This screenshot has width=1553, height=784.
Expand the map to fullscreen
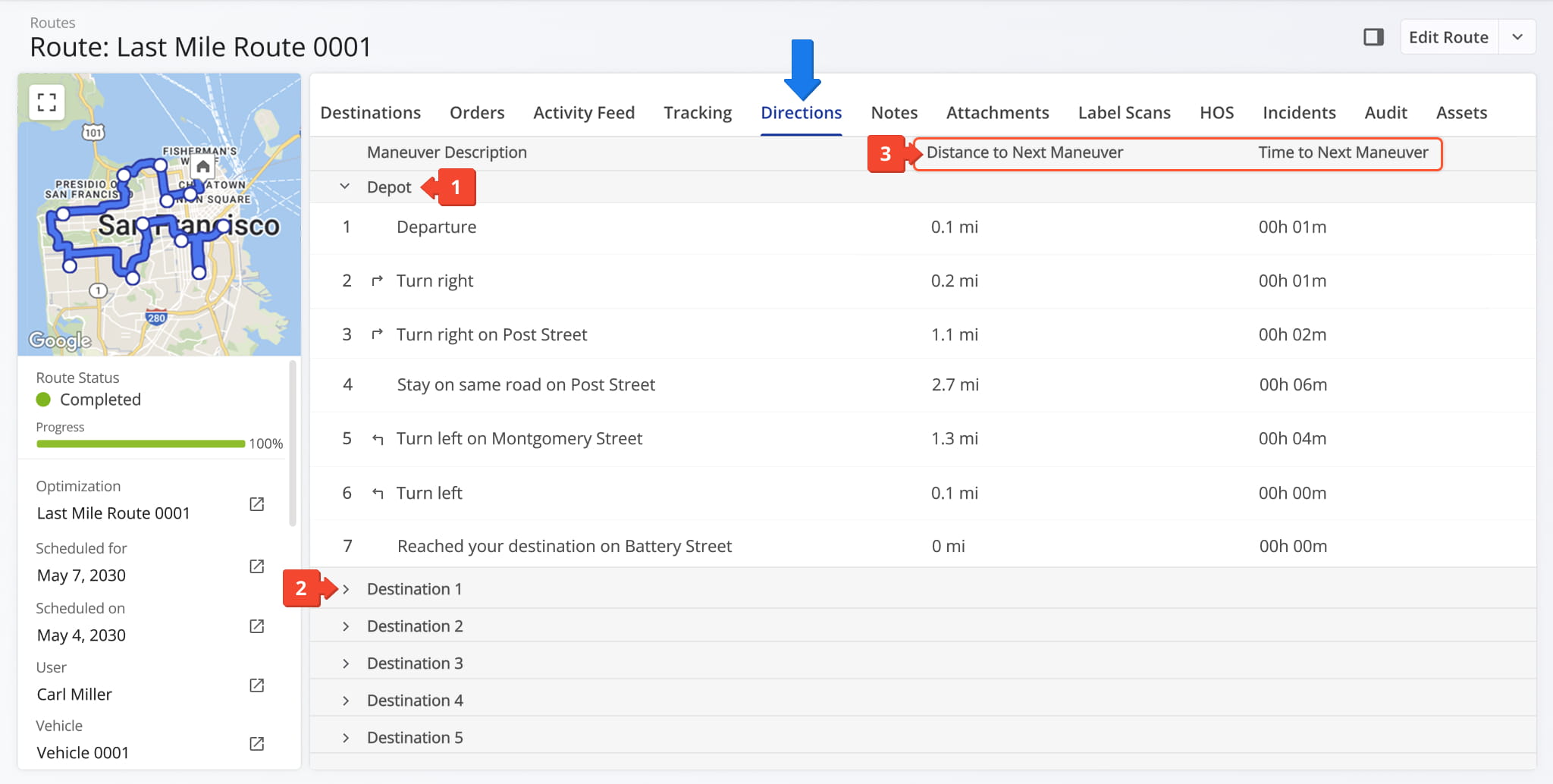coord(47,102)
